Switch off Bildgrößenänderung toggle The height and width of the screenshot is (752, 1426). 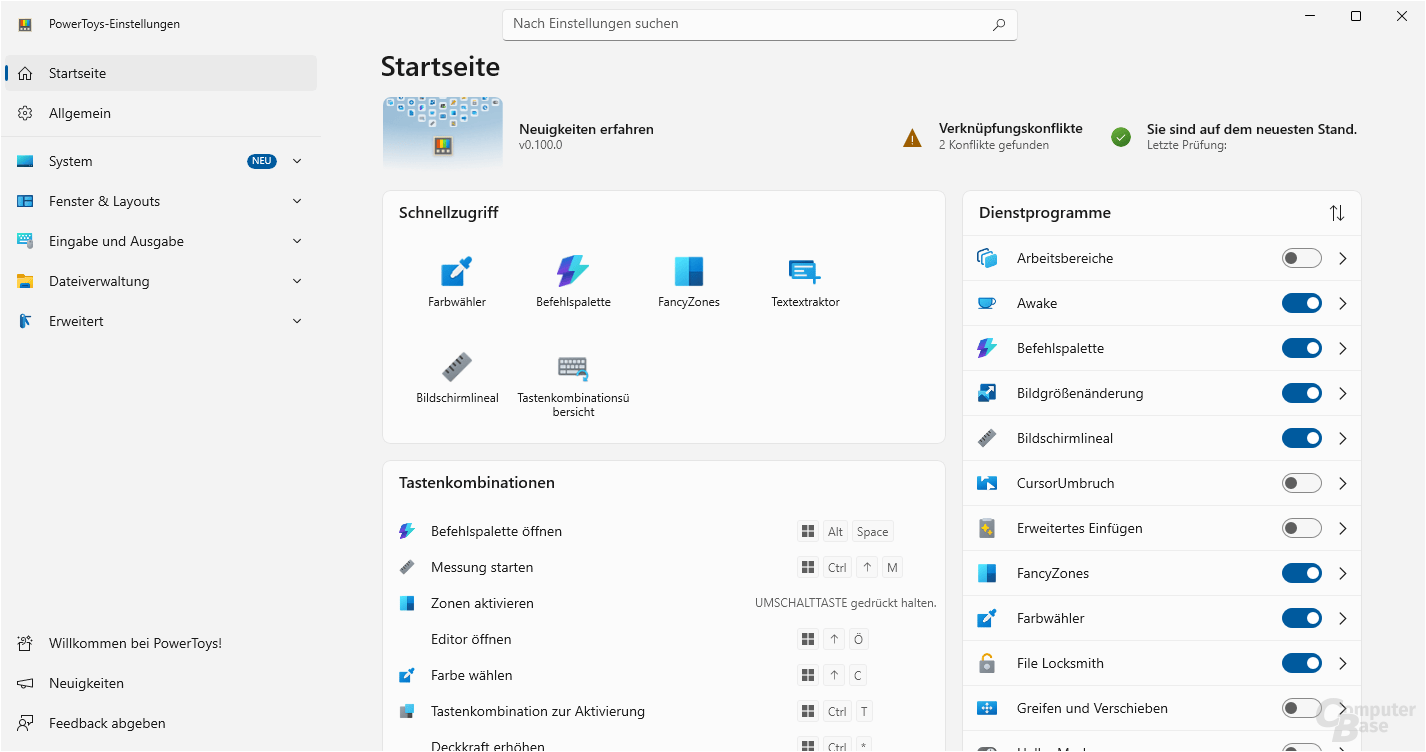click(x=1302, y=393)
